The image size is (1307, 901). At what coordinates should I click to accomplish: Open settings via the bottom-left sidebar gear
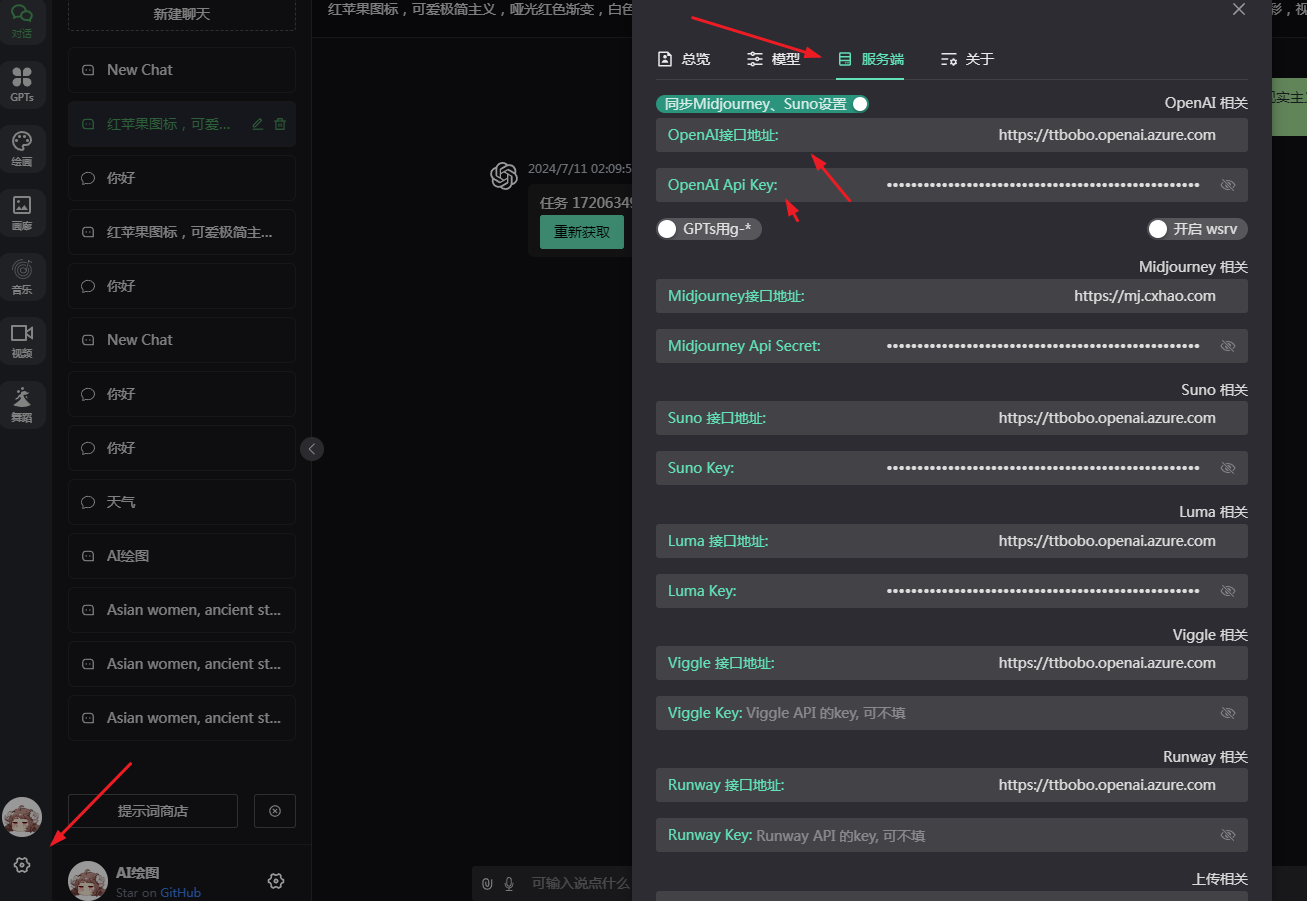click(x=22, y=865)
